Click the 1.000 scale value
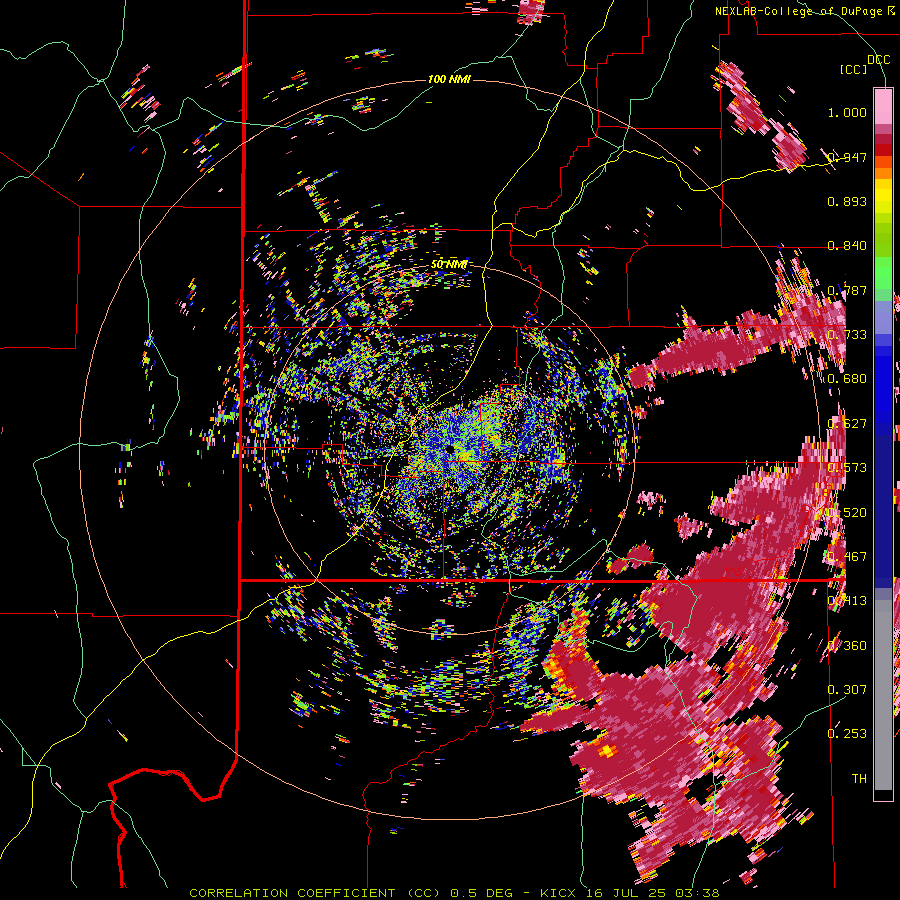The width and height of the screenshot is (900, 900). (847, 112)
